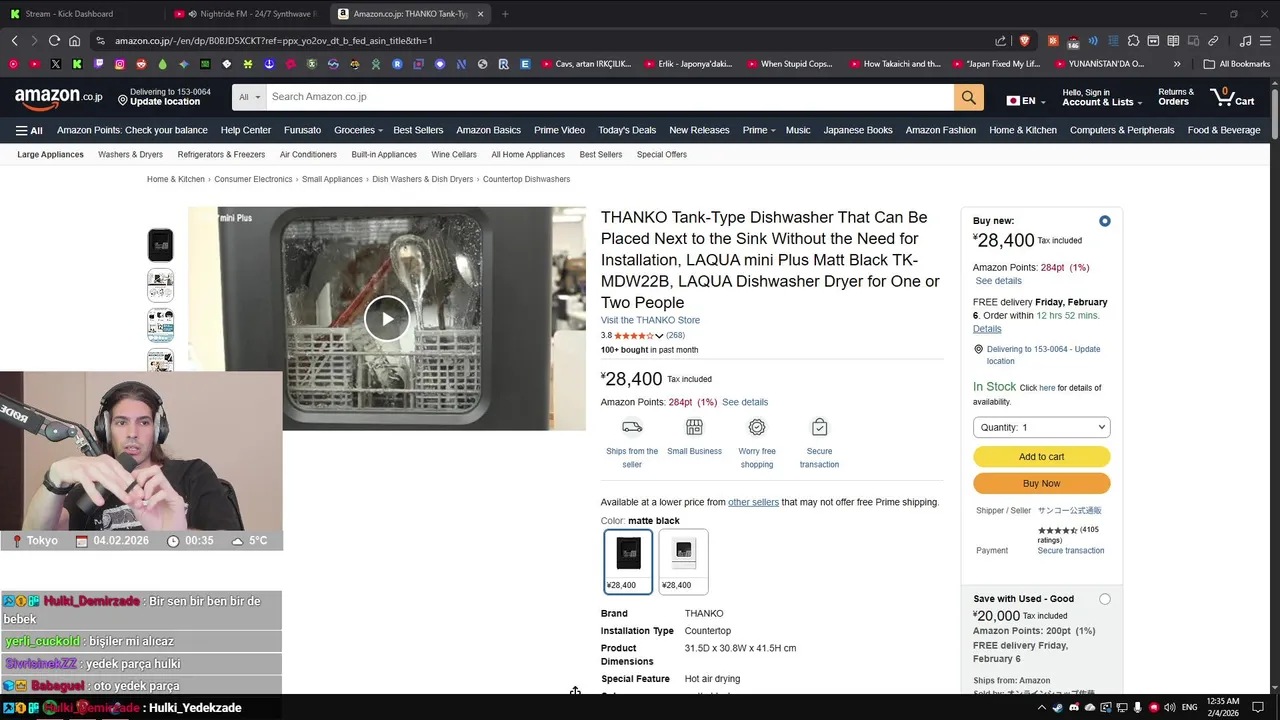This screenshot has height=720, width=1280.
Task: Click See details next to Amazon Points
Action: (x=745, y=402)
